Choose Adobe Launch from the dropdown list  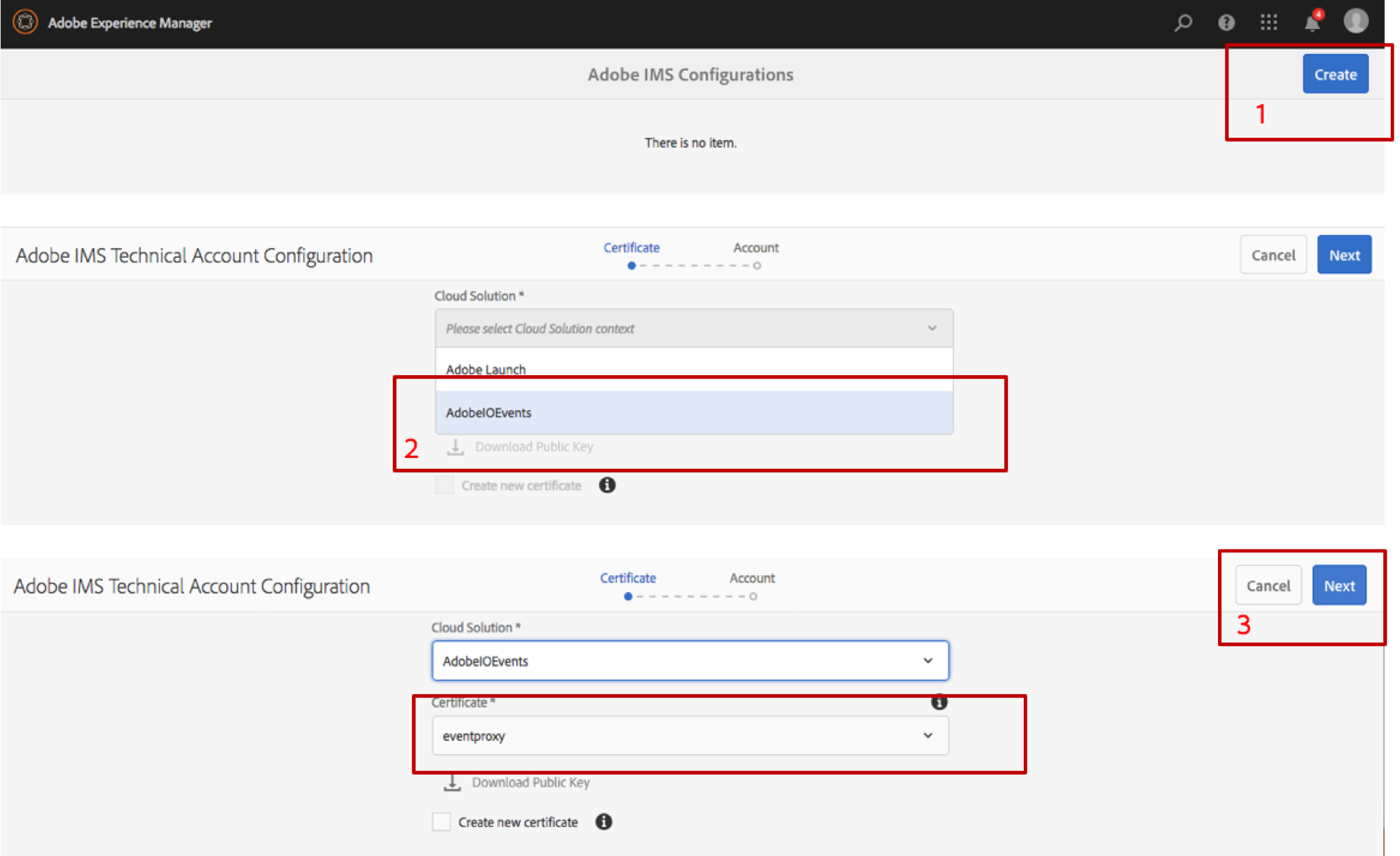[x=694, y=370]
